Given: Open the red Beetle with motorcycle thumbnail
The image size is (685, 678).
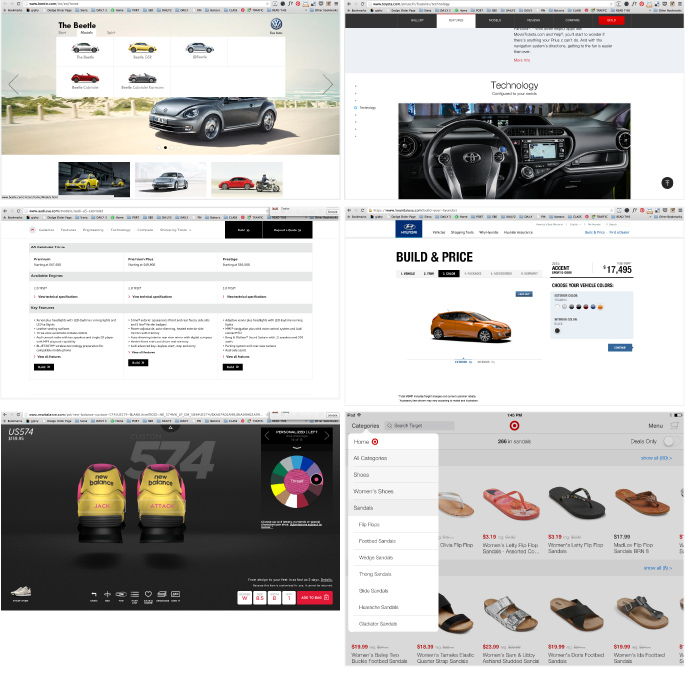Looking at the screenshot, I should pyautogui.click(x=247, y=180).
